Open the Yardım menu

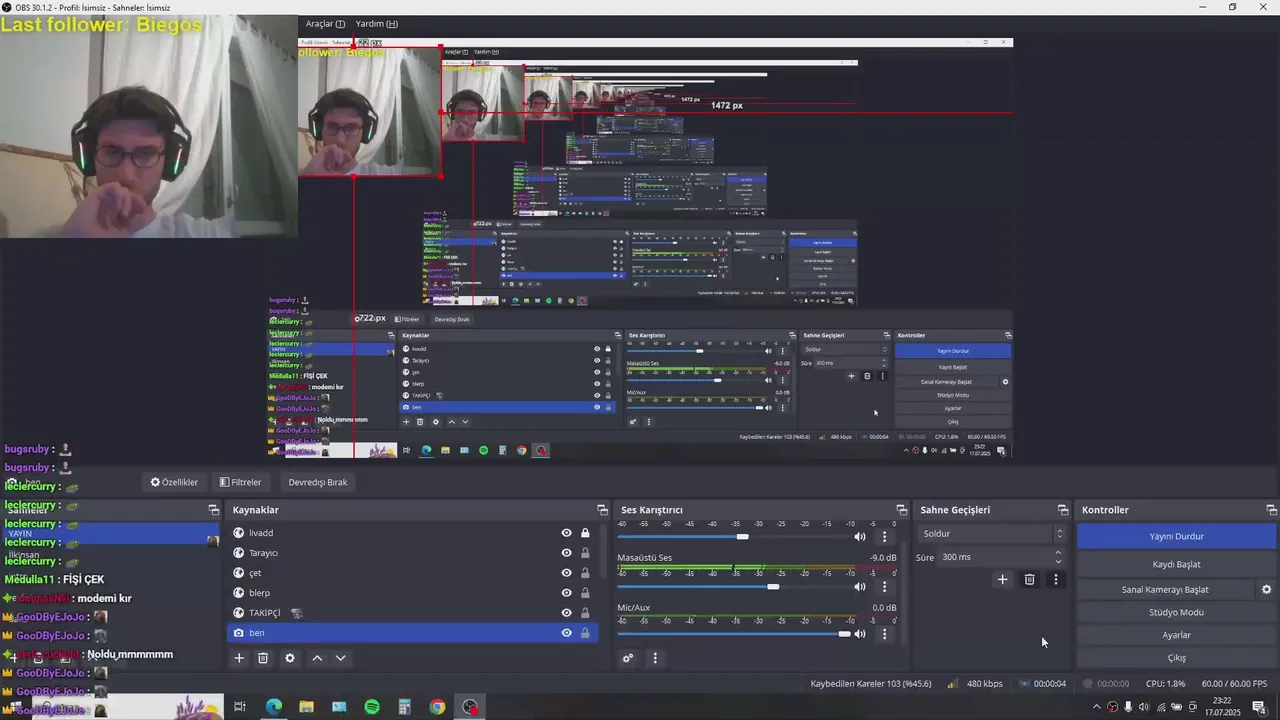pos(377,24)
